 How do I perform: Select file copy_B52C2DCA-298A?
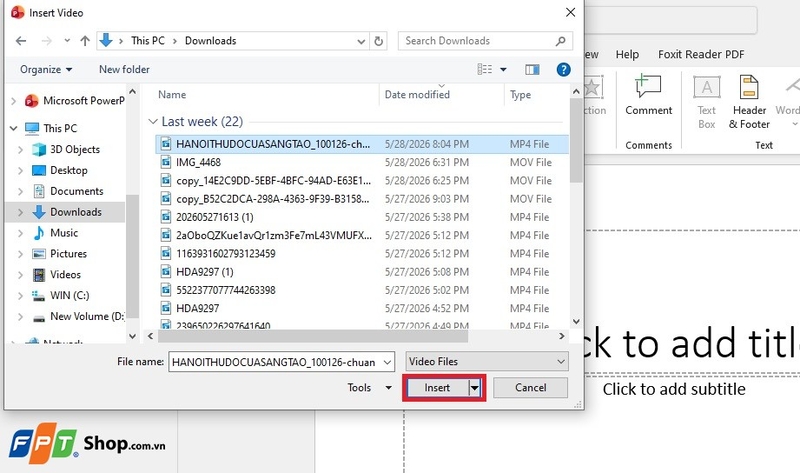[x=362, y=199]
